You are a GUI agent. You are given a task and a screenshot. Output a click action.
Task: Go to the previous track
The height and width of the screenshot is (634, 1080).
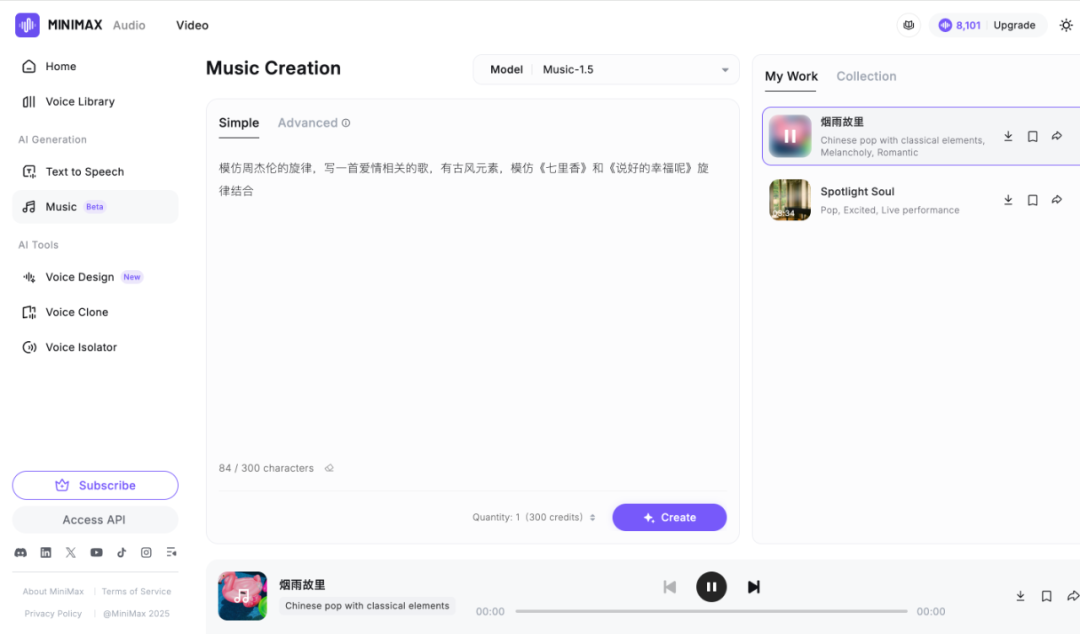click(669, 587)
